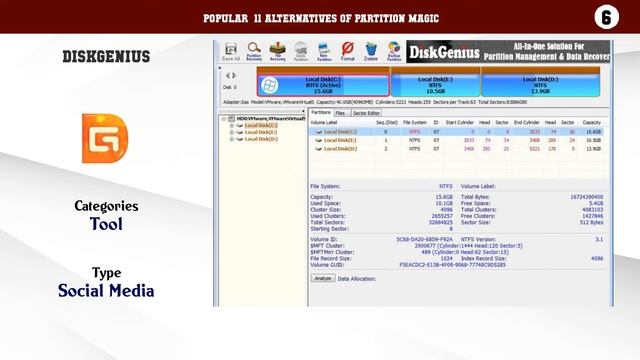The height and width of the screenshot is (360, 640).
Task: Click the HDD drive icon in tree
Action: pos(231,118)
